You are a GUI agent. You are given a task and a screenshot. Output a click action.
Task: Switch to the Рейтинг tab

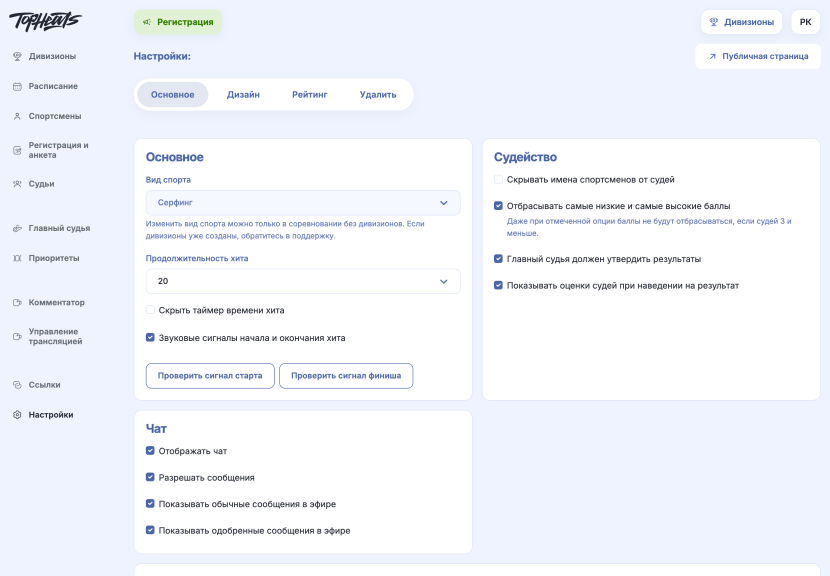click(310, 95)
